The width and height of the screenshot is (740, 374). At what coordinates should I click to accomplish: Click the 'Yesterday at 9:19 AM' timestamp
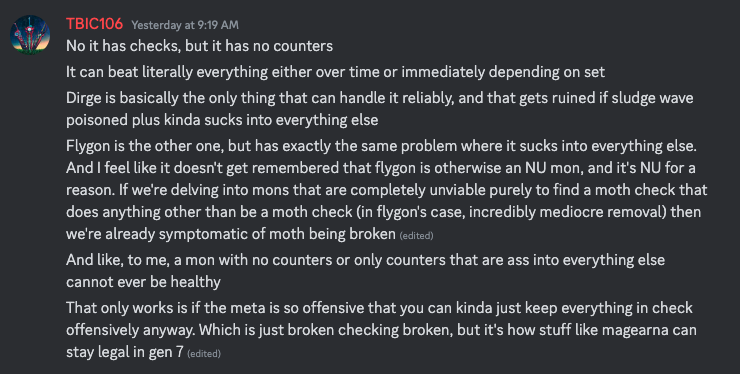coord(185,25)
